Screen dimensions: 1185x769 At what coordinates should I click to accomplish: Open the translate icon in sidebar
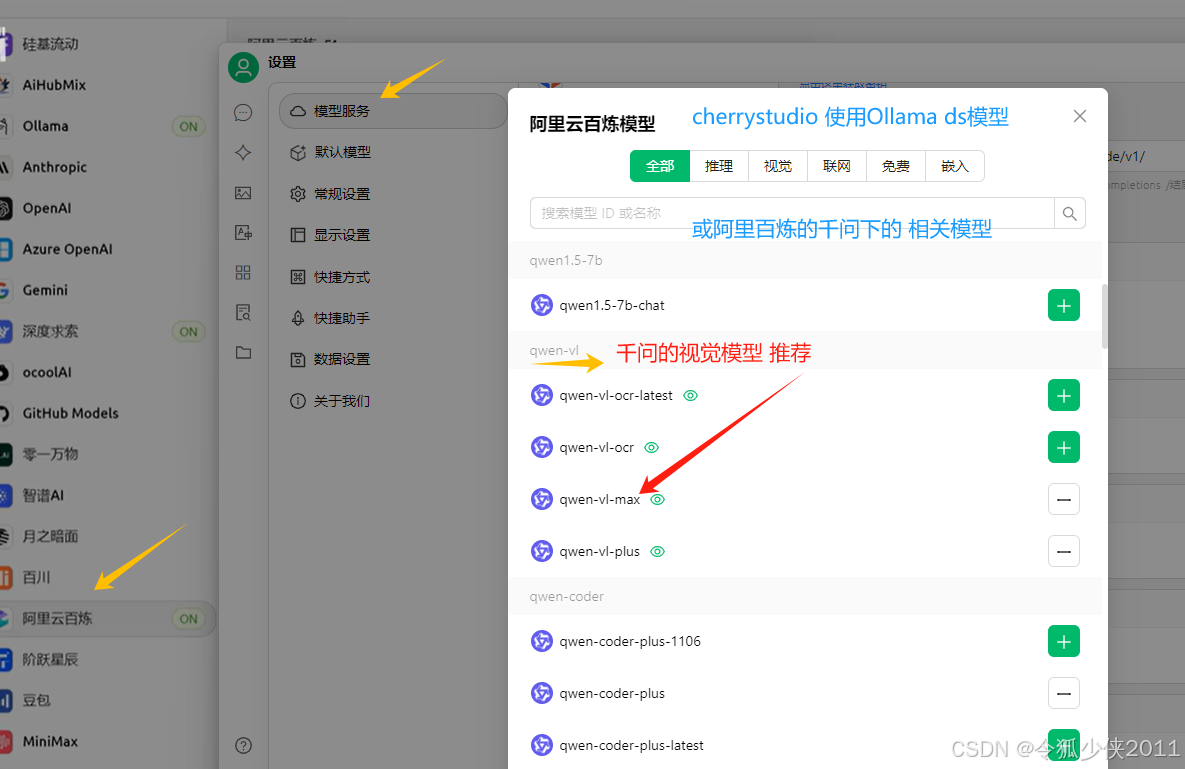(243, 233)
